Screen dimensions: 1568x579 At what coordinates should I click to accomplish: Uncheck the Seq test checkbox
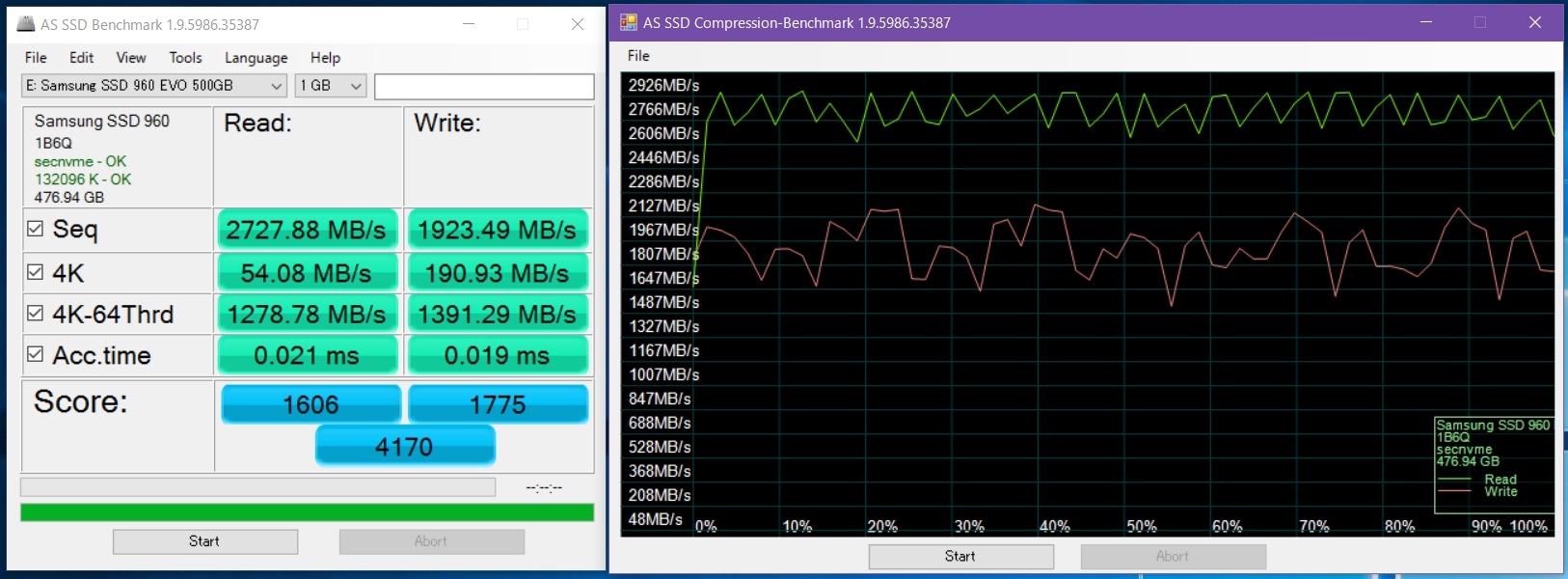[36, 229]
